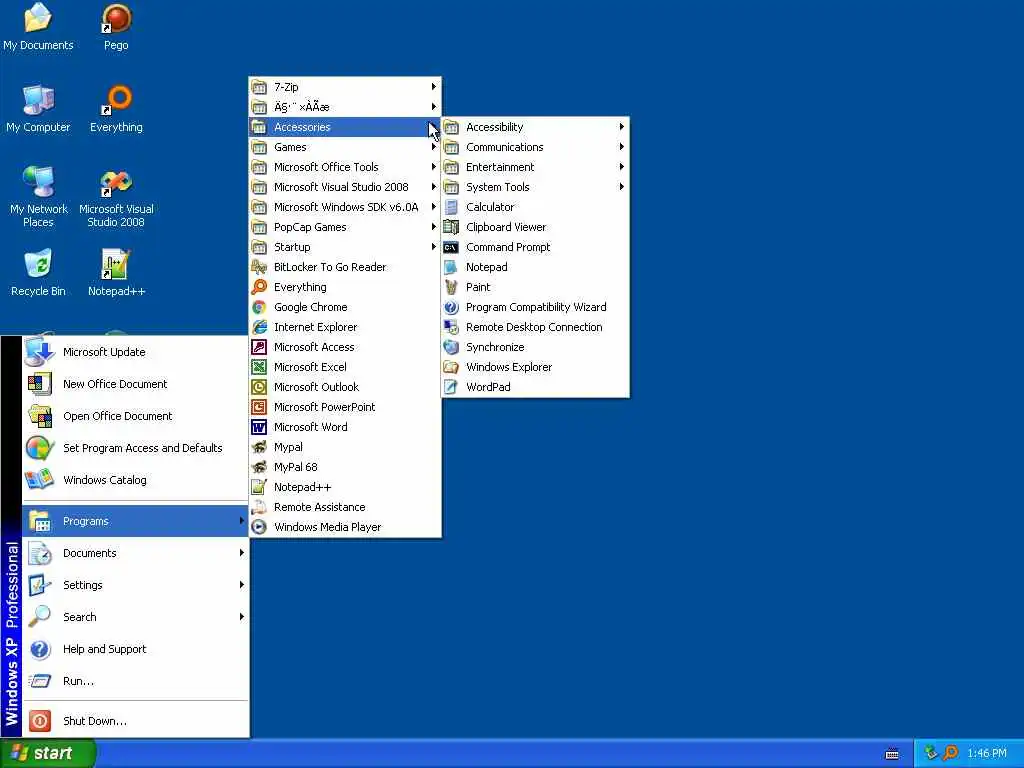Launch Notepad++ from Programs menu
The height and width of the screenshot is (768, 1024).
coord(345,487)
